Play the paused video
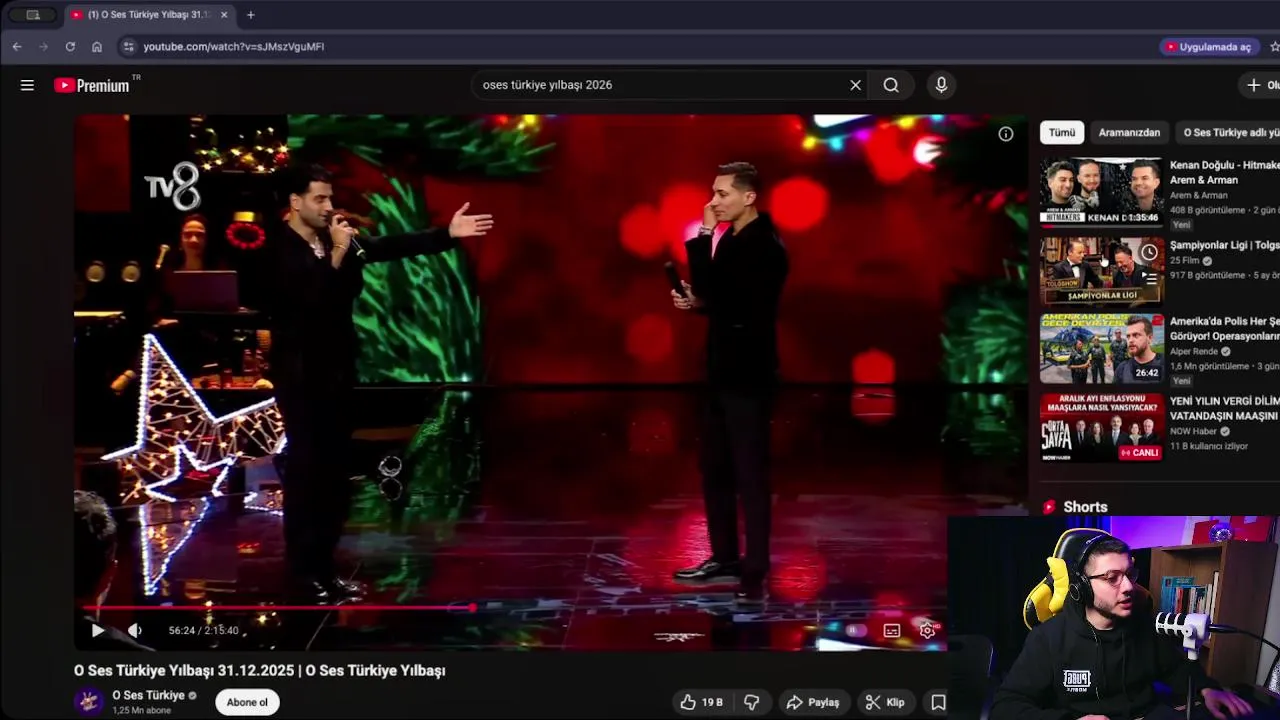The image size is (1280, 720). click(97, 630)
